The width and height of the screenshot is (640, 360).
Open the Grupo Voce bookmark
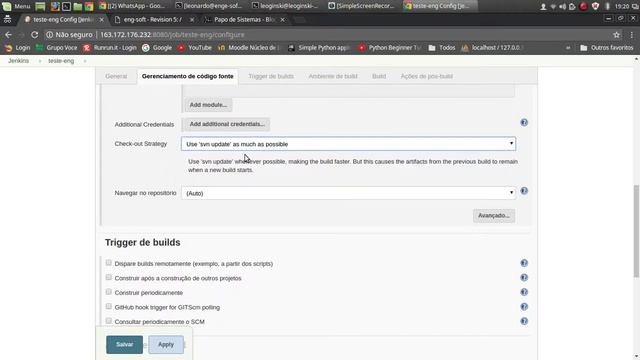(x=56, y=48)
